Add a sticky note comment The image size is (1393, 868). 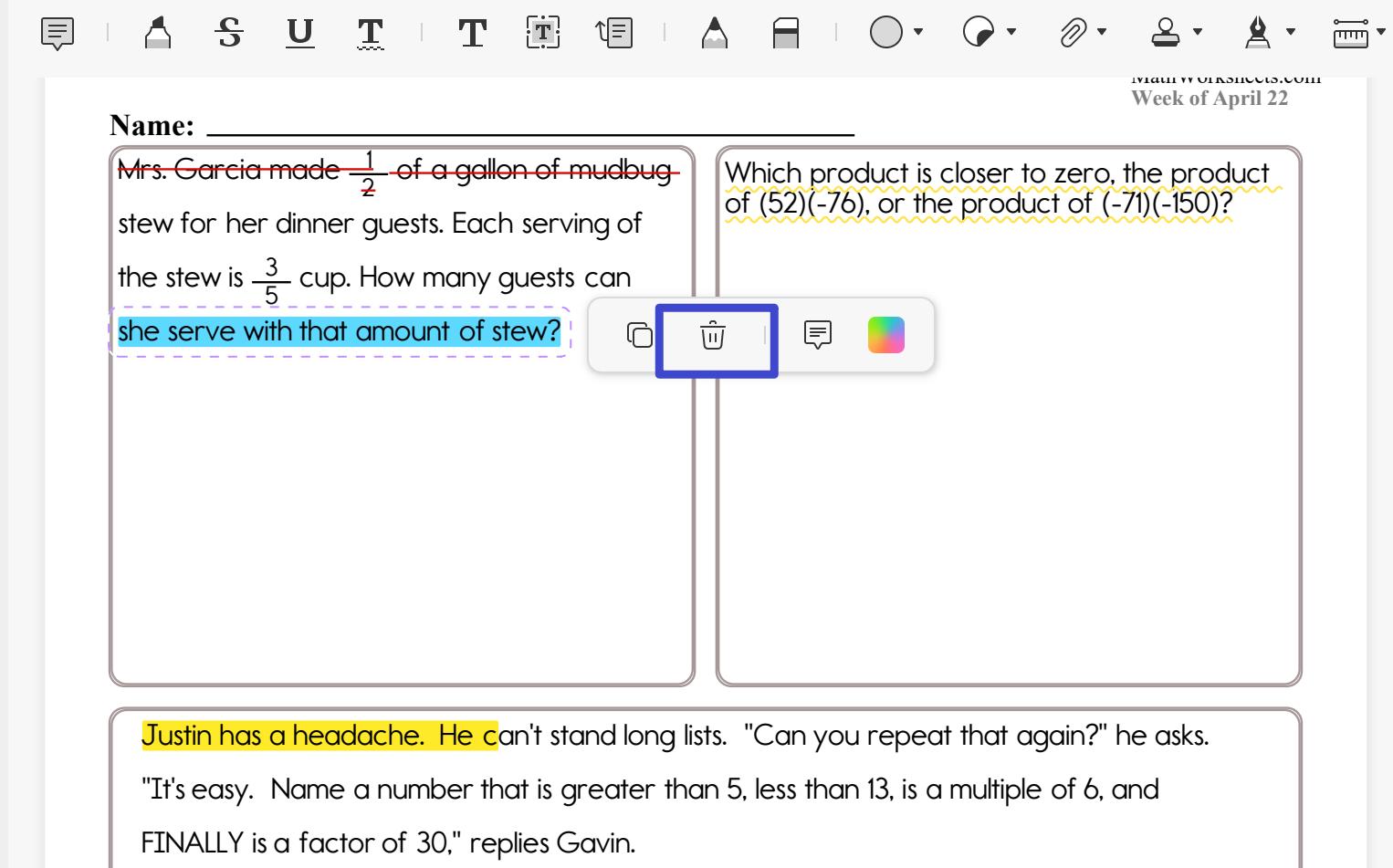[x=58, y=34]
